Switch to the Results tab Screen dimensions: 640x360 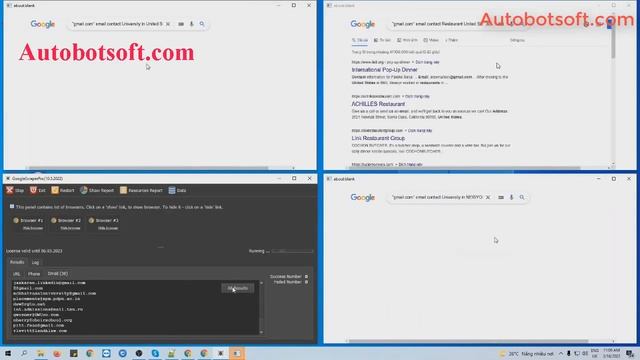pos(17,262)
